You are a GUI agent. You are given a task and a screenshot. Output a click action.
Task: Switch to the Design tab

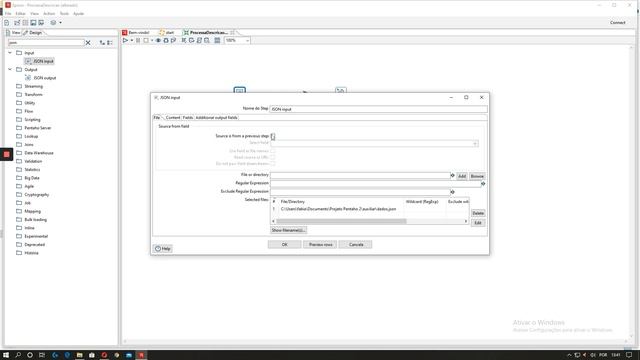pos(33,32)
